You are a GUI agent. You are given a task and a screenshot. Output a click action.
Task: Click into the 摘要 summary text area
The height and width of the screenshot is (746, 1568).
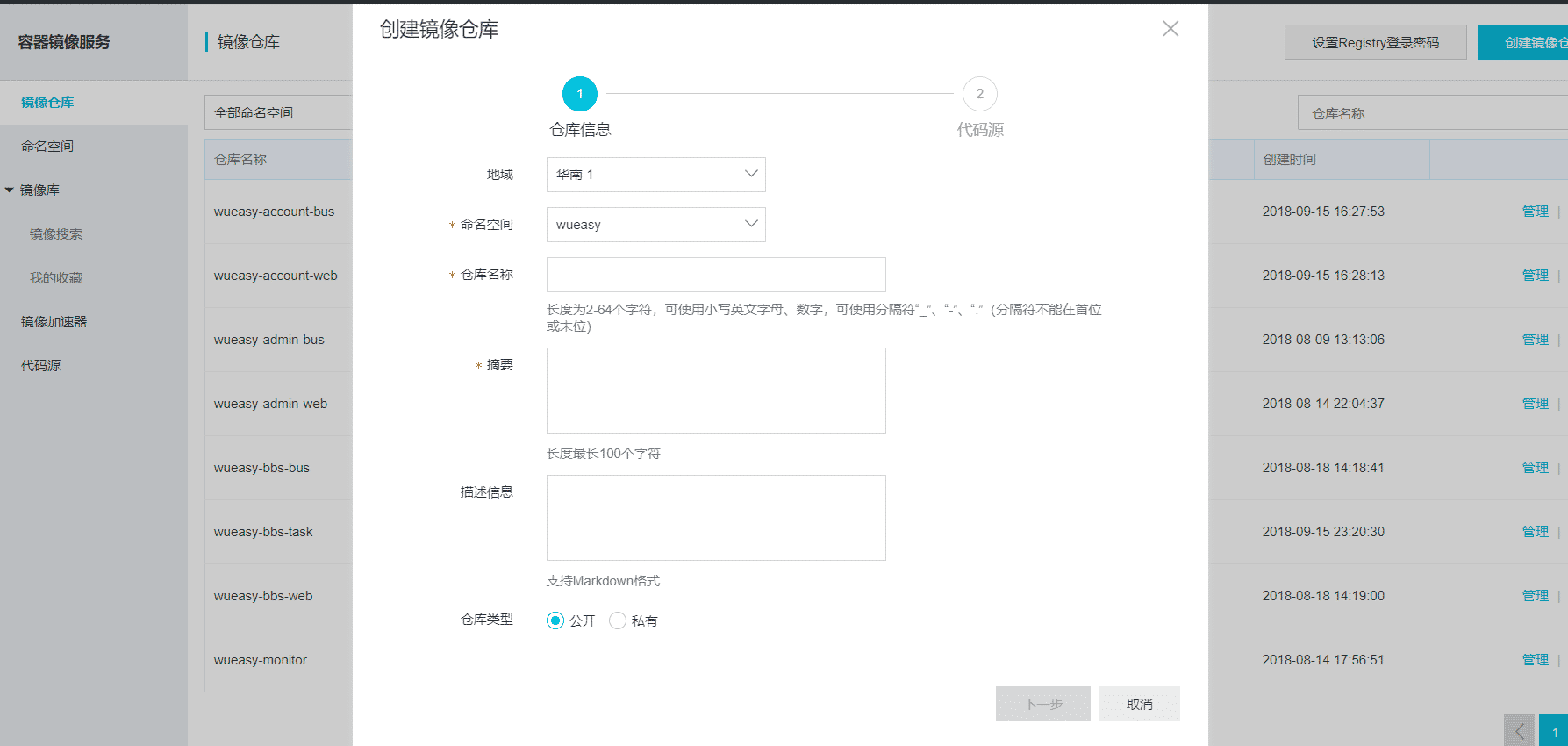coord(715,391)
